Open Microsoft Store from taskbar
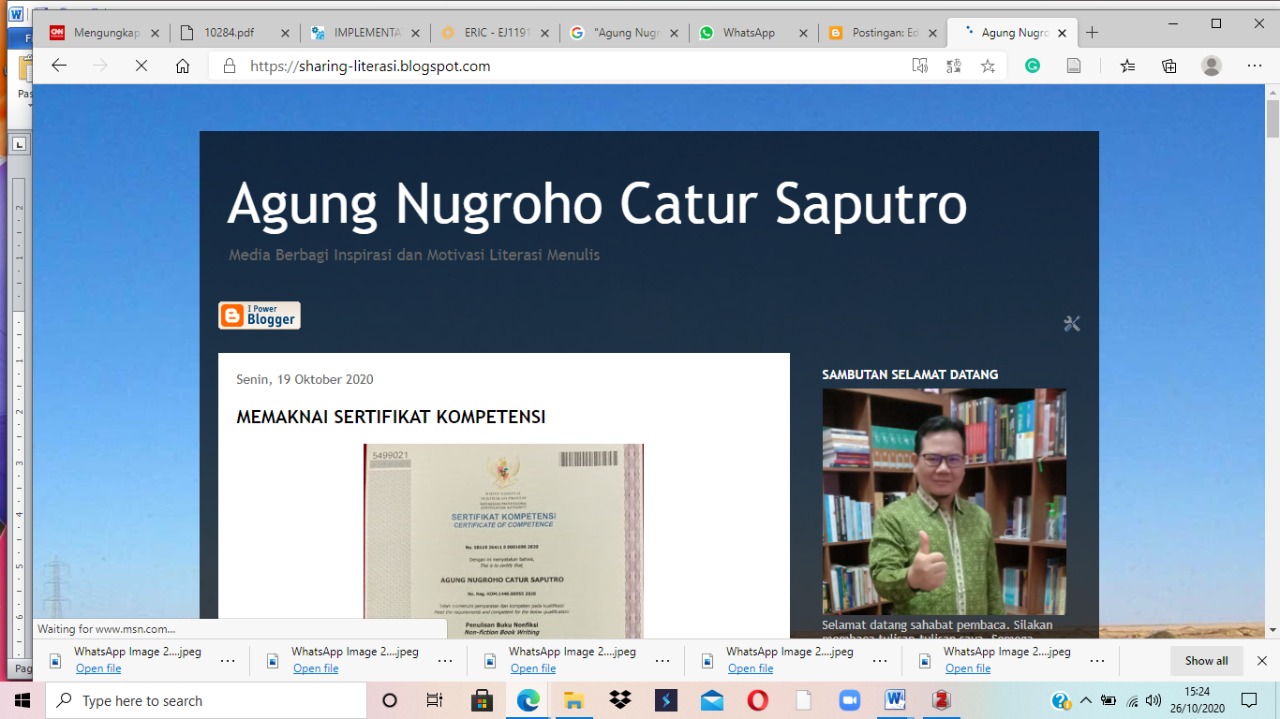The width and height of the screenshot is (1280, 719). 481,701
